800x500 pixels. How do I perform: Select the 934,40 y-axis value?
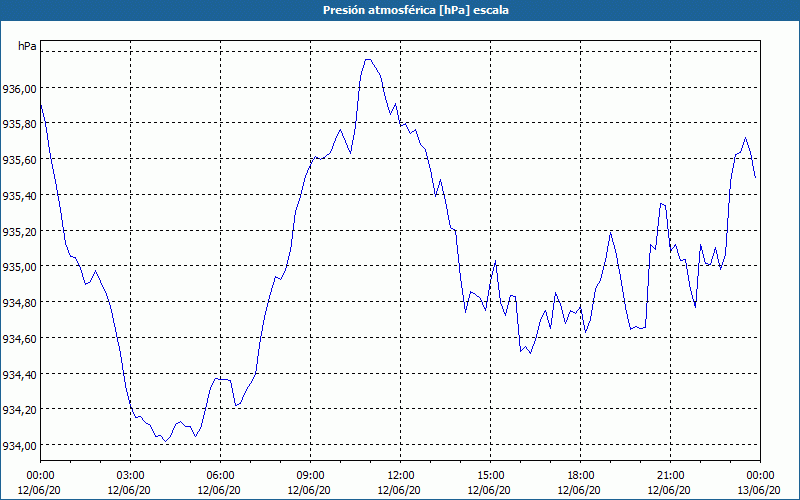(x=19, y=374)
